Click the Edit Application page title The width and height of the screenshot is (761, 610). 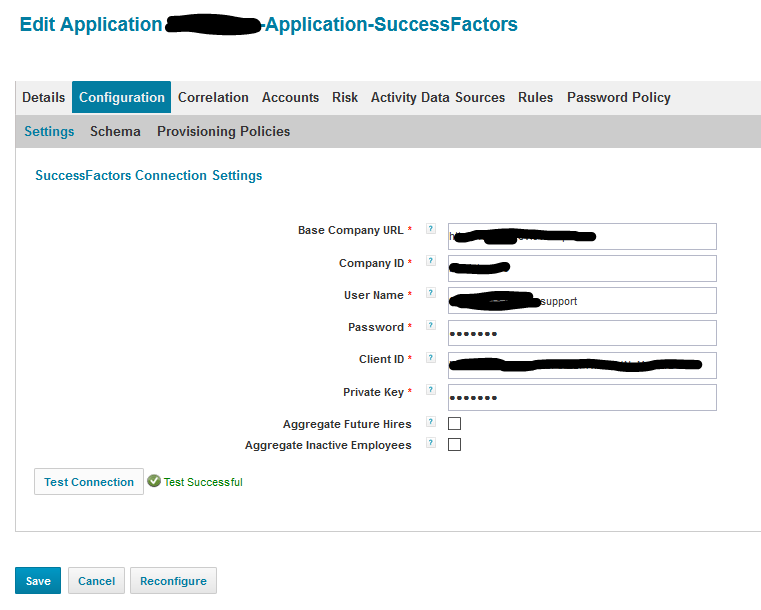(x=268, y=24)
